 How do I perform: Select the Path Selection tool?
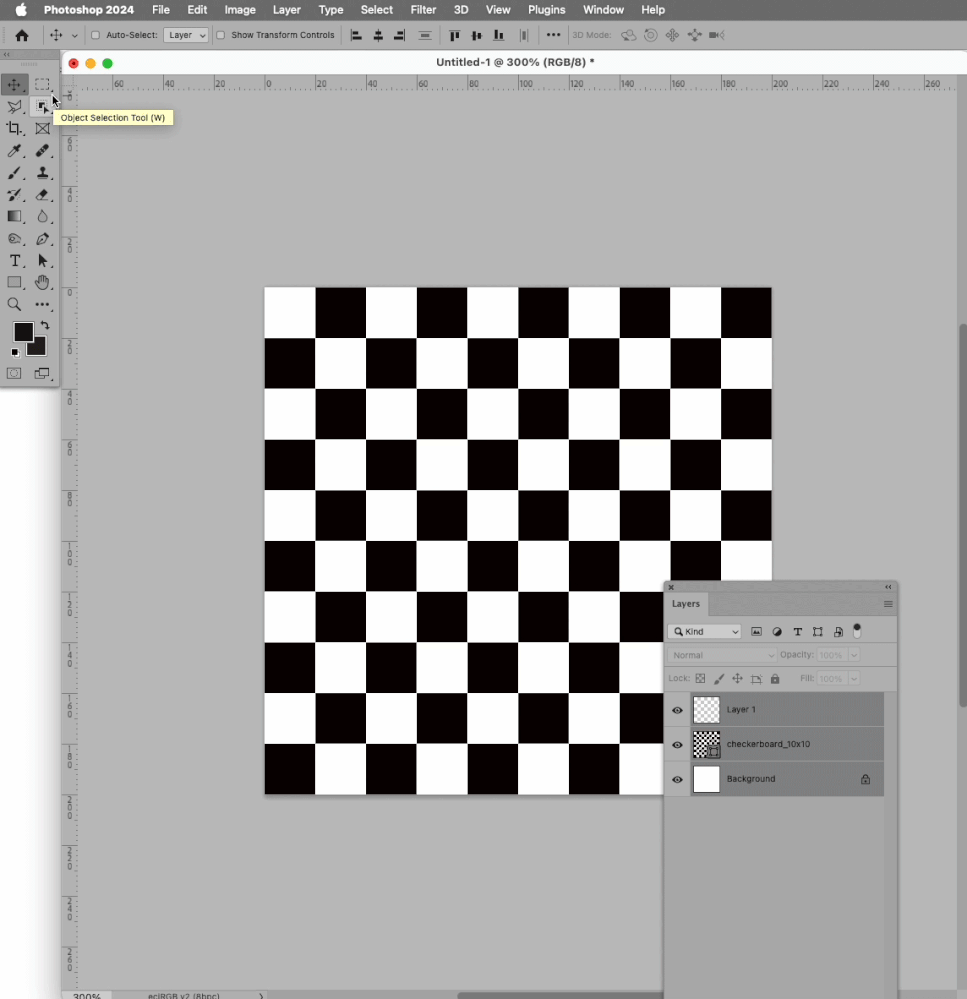(42, 261)
